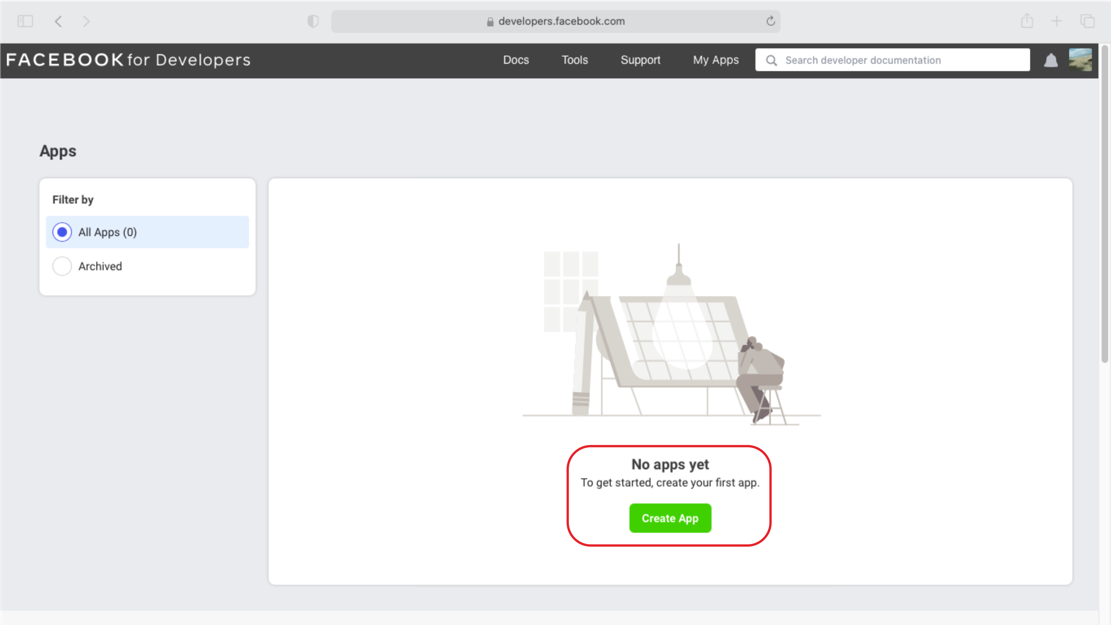Open the notifications bell
Viewport: 1111px width, 625px height.
click(1051, 61)
